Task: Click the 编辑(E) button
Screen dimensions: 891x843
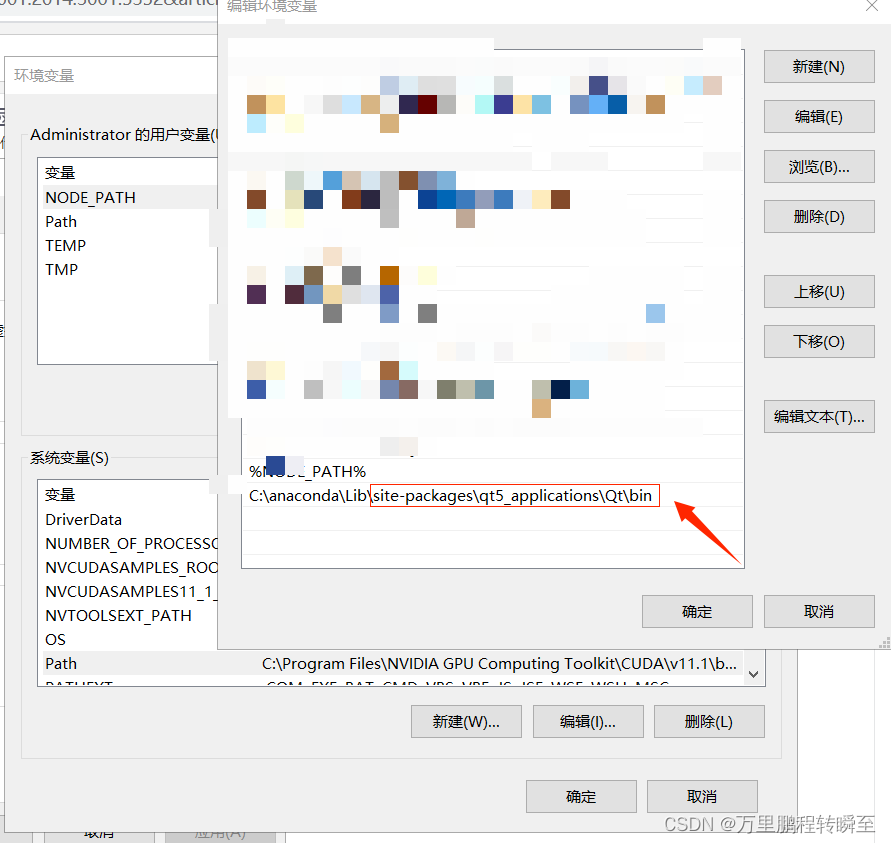Action: [818, 116]
